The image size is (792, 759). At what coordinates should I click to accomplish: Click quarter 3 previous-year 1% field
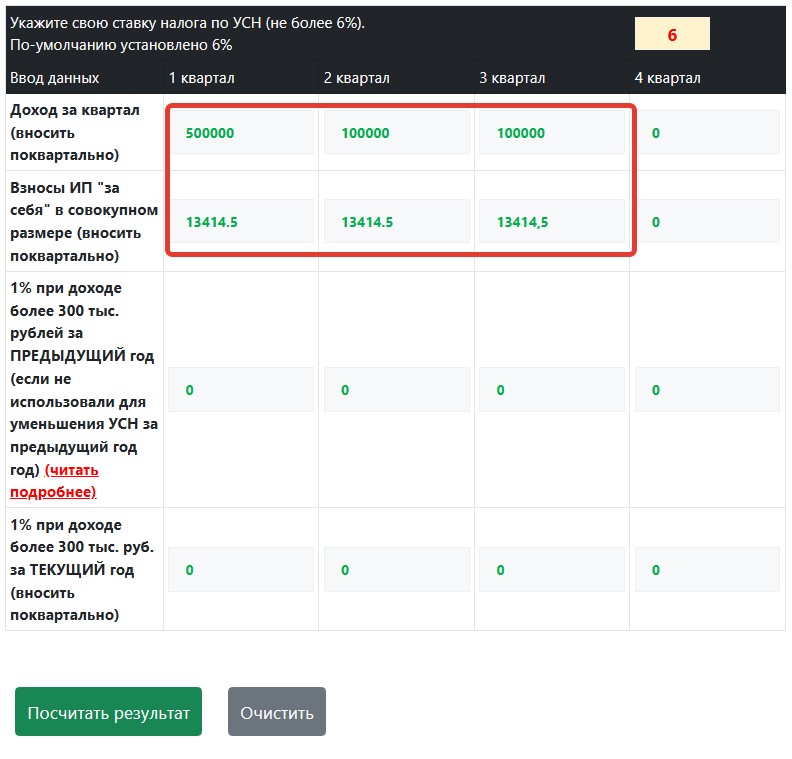coord(552,389)
